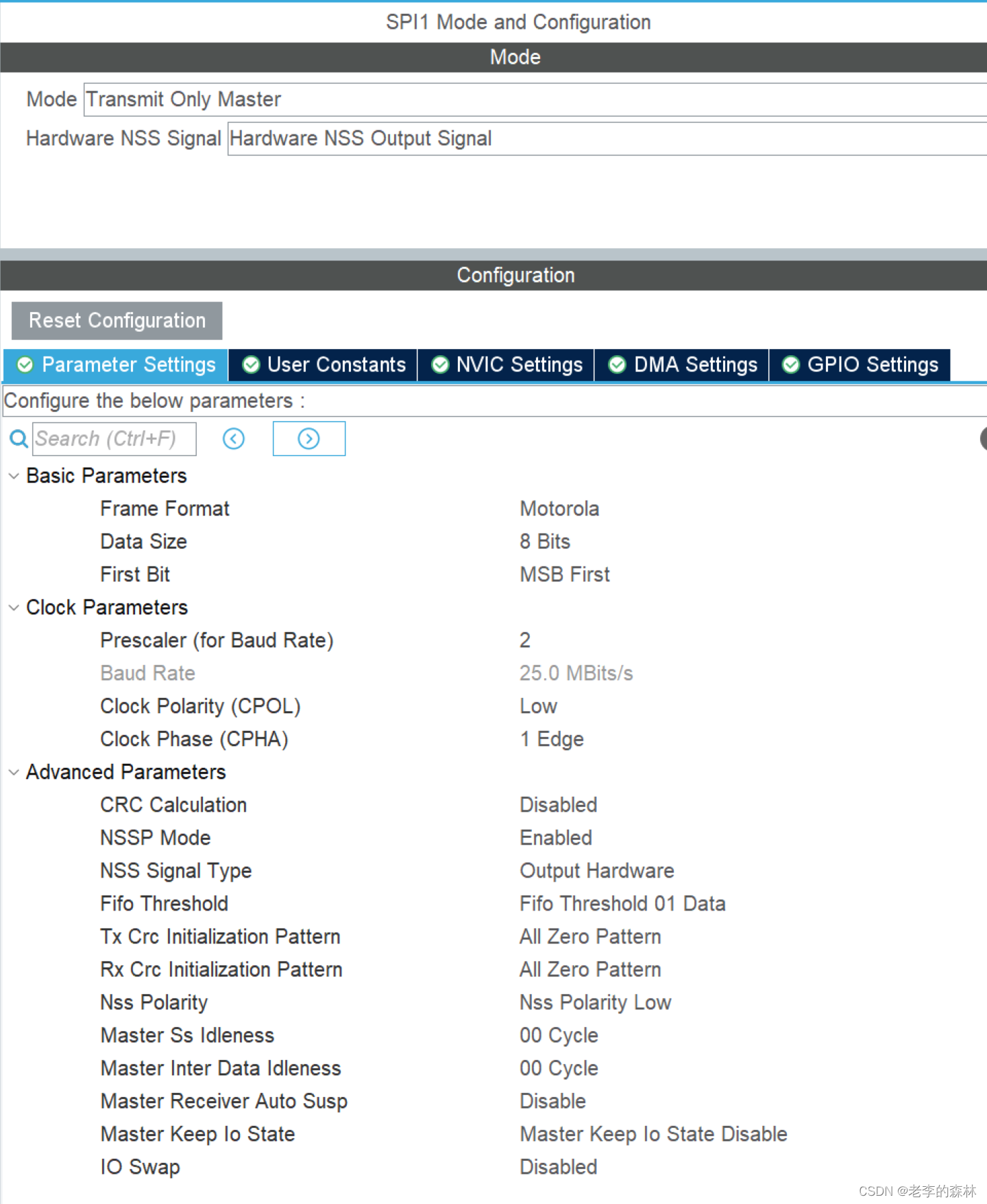Collapse the Advanced Parameters section
987x1204 pixels.
click(x=14, y=772)
